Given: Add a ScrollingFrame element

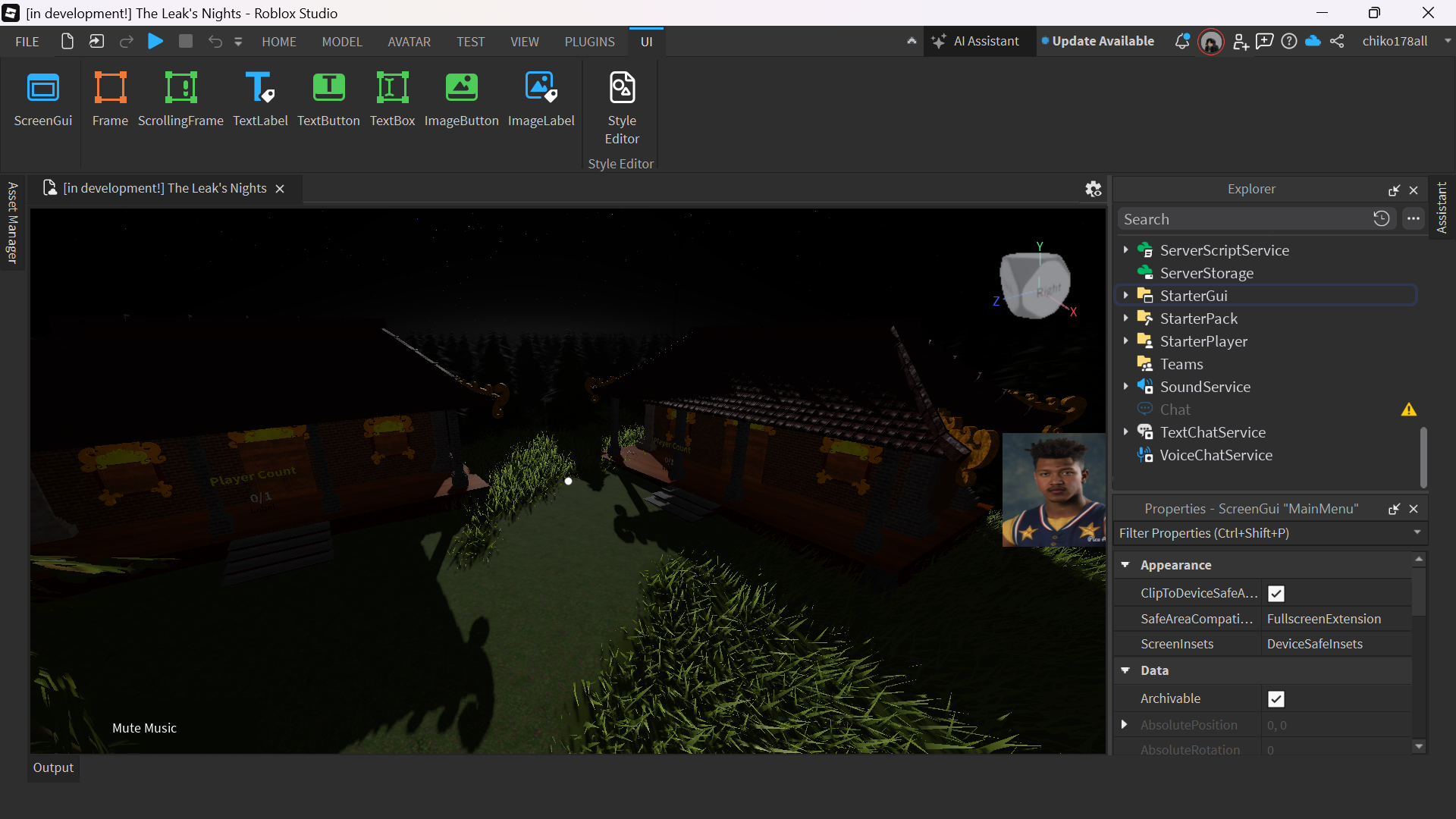Looking at the screenshot, I should pos(180,99).
